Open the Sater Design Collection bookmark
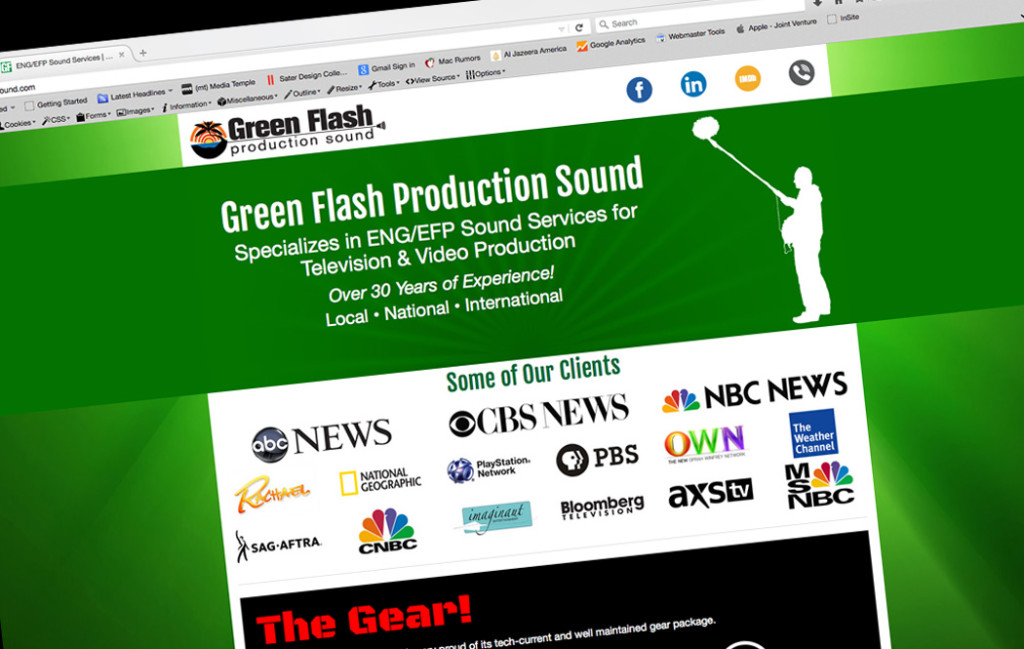Viewport: 1024px width, 649px height. [x=307, y=76]
